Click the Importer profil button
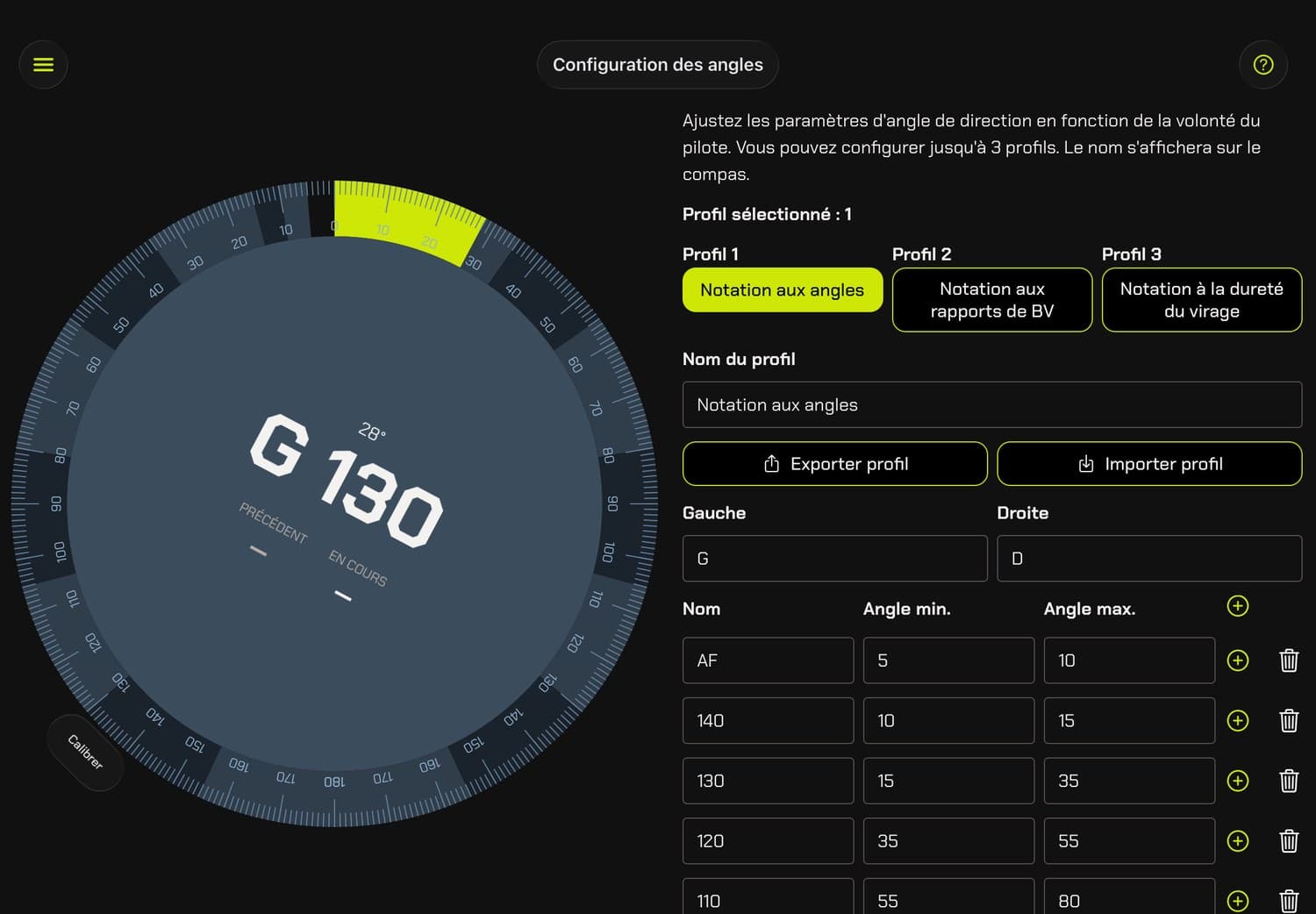 1149,464
